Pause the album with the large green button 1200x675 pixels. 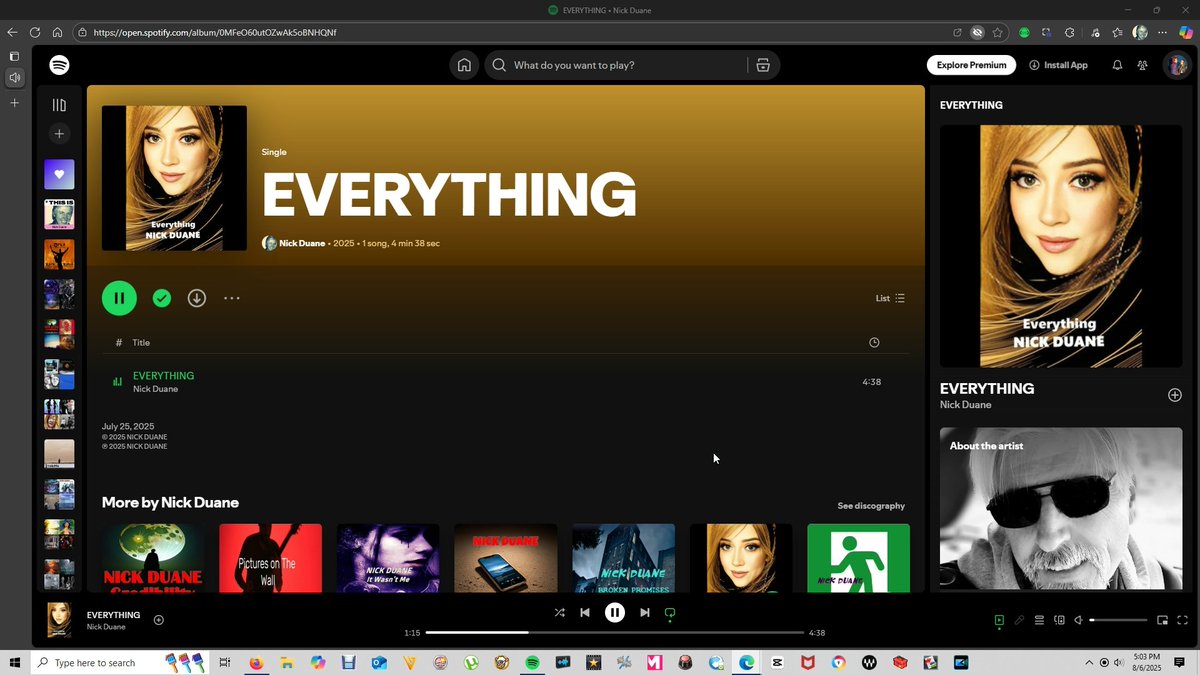click(119, 298)
